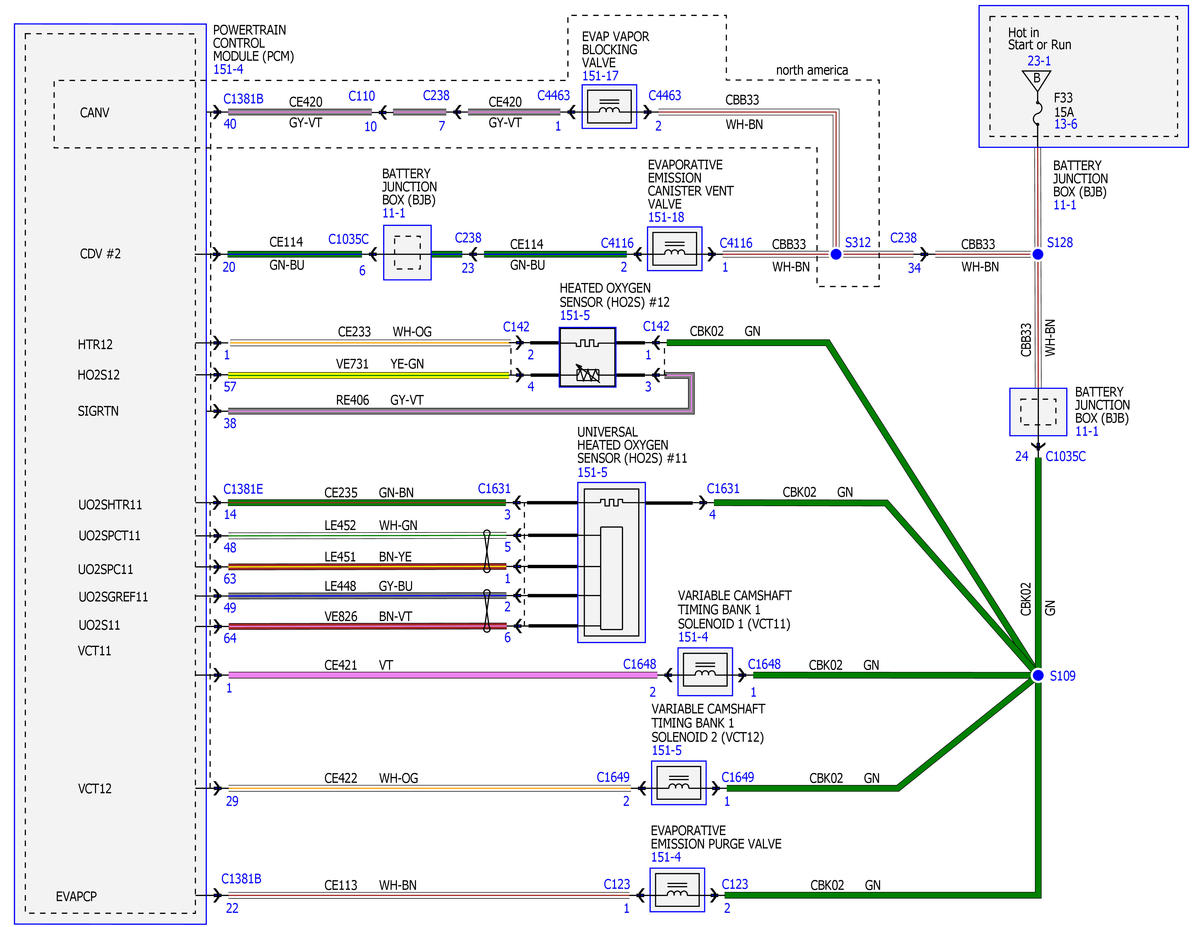Image resolution: width=1199 pixels, height=927 pixels.
Task: Select the BJB box above C1035C pin 24
Action: (x=1038, y=412)
